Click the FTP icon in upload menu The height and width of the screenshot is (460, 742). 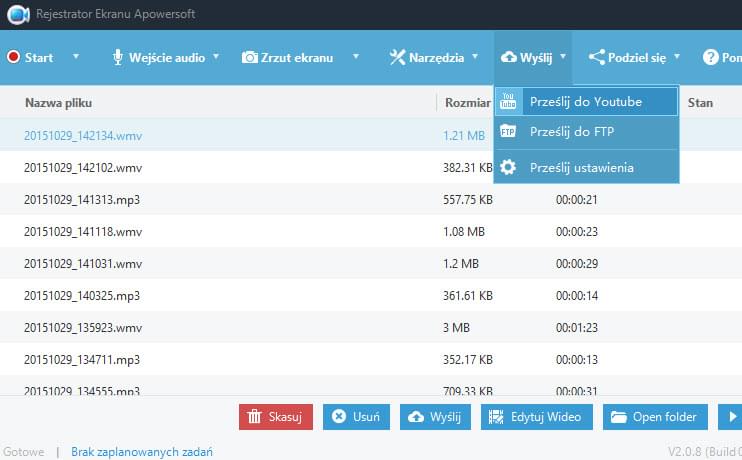click(x=508, y=132)
